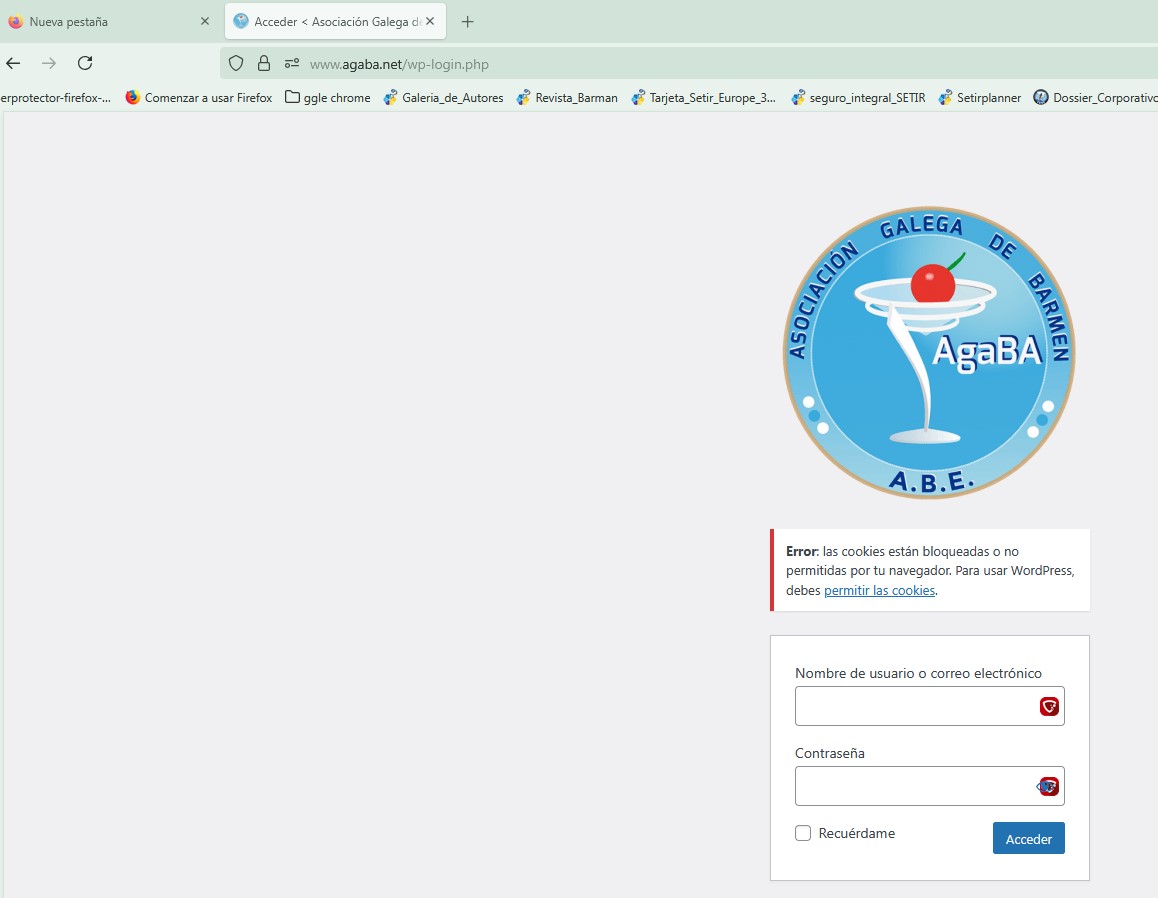
Task: Show password with the eye icon
Action: [x=1043, y=787]
